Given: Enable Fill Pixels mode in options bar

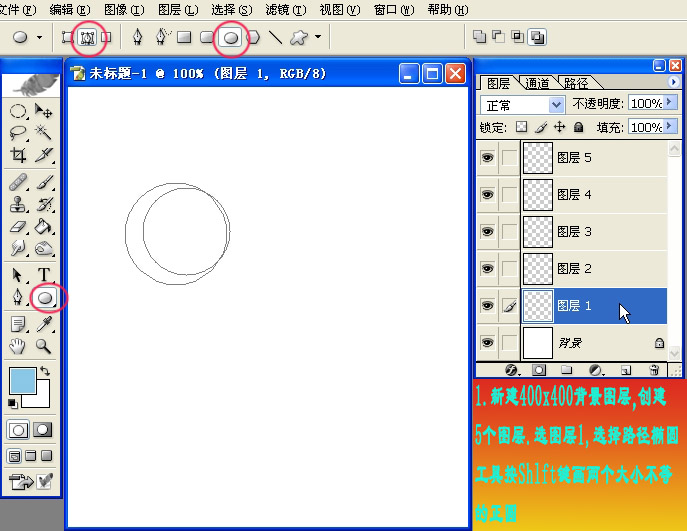Looking at the screenshot, I should pyautogui.click(x=106, y=38).
